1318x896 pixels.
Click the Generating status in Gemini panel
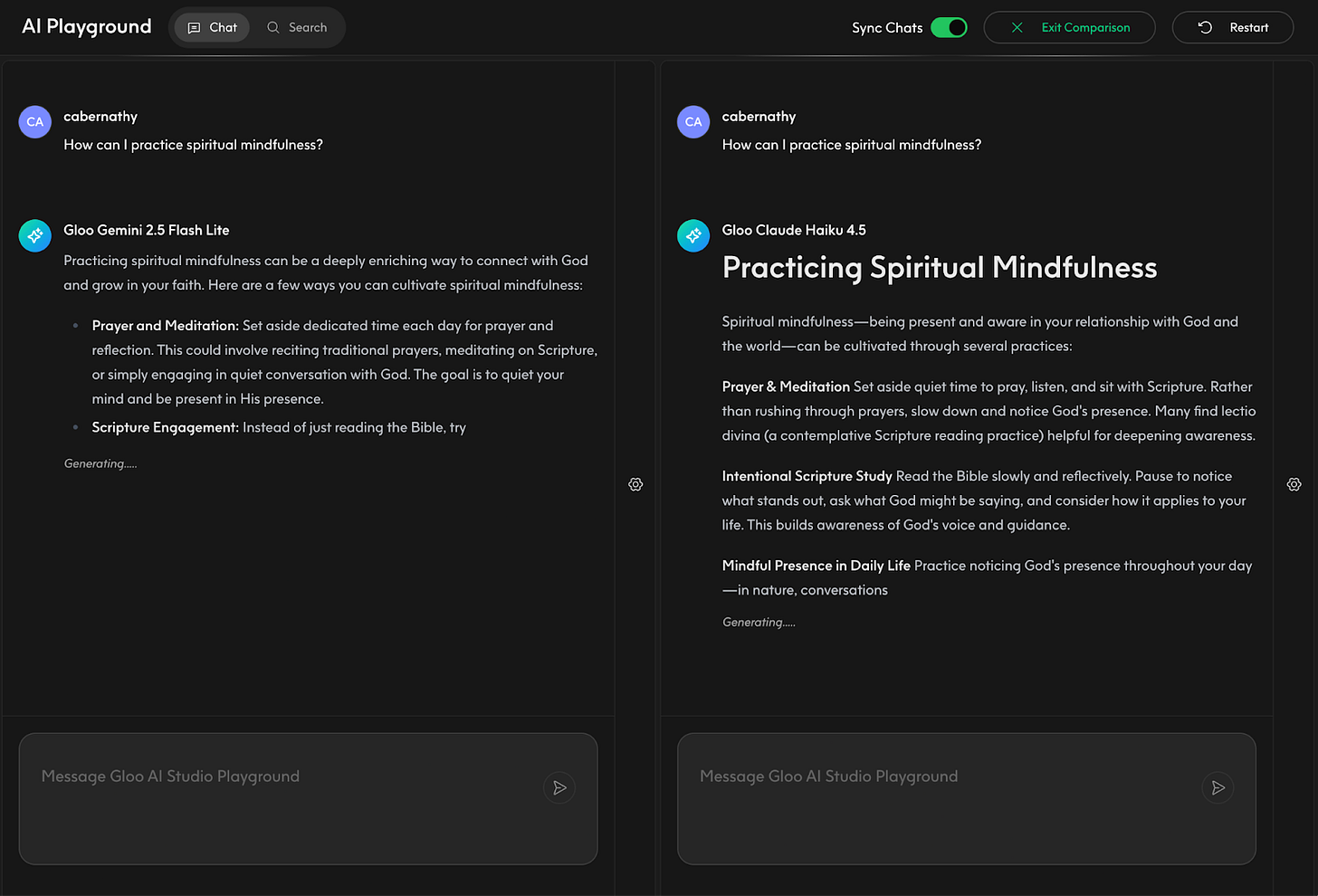tap(100, 463)
